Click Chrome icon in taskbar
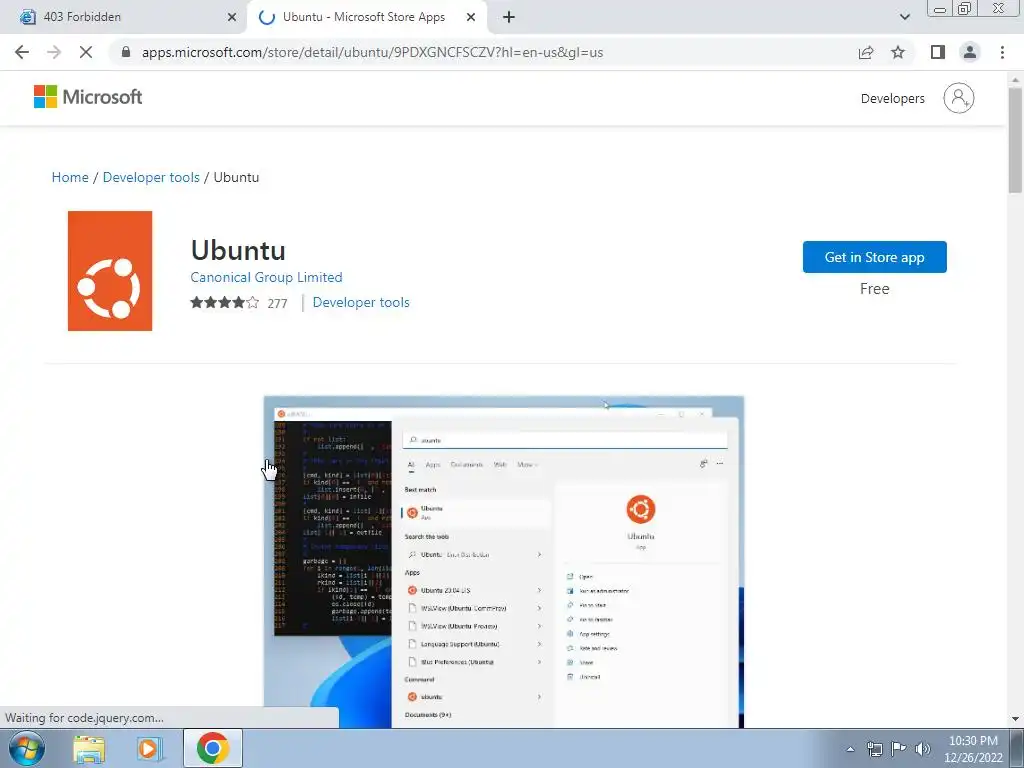The image size is (1024, 768). click(213, 748)
